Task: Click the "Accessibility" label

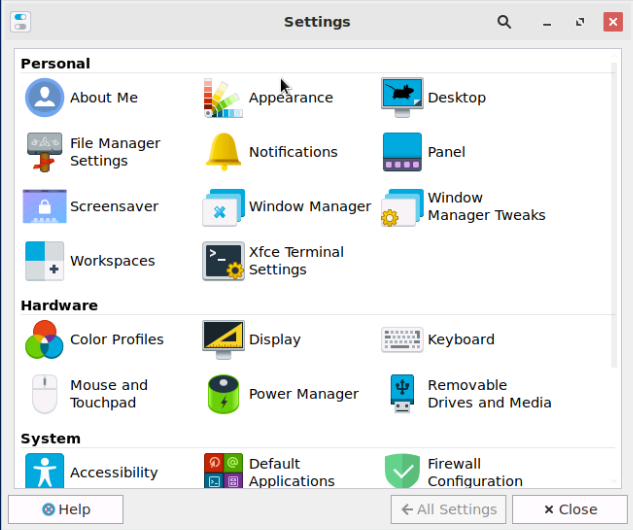Action: (114, 473)
